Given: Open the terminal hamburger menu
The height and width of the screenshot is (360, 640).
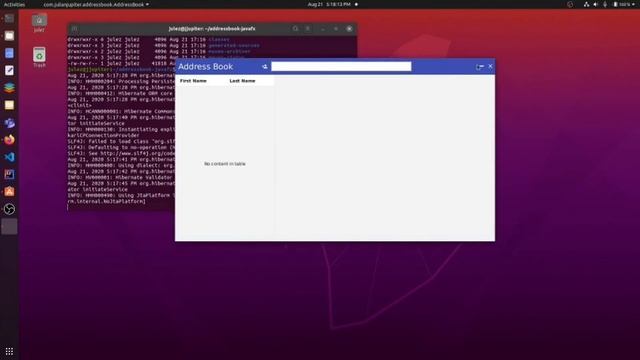Looking at the screenshot, I should [x=308, y=29].
